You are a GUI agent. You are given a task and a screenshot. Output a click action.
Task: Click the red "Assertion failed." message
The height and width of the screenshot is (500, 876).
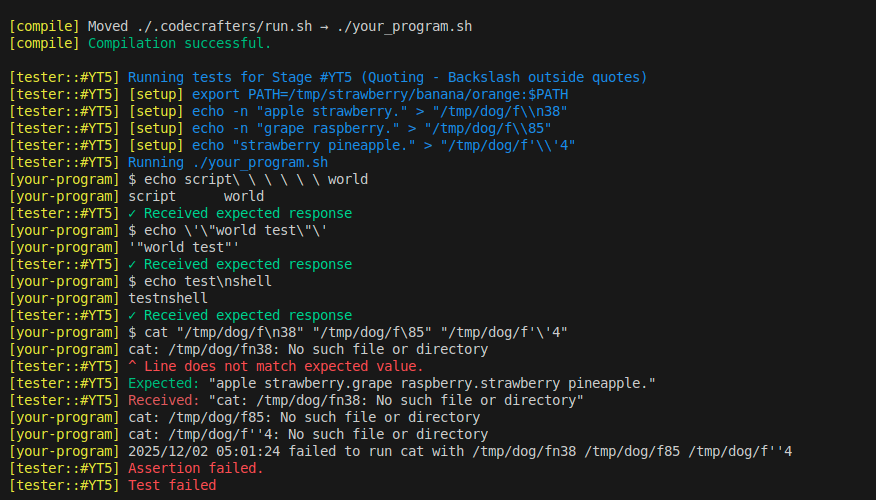coord(196,468)
